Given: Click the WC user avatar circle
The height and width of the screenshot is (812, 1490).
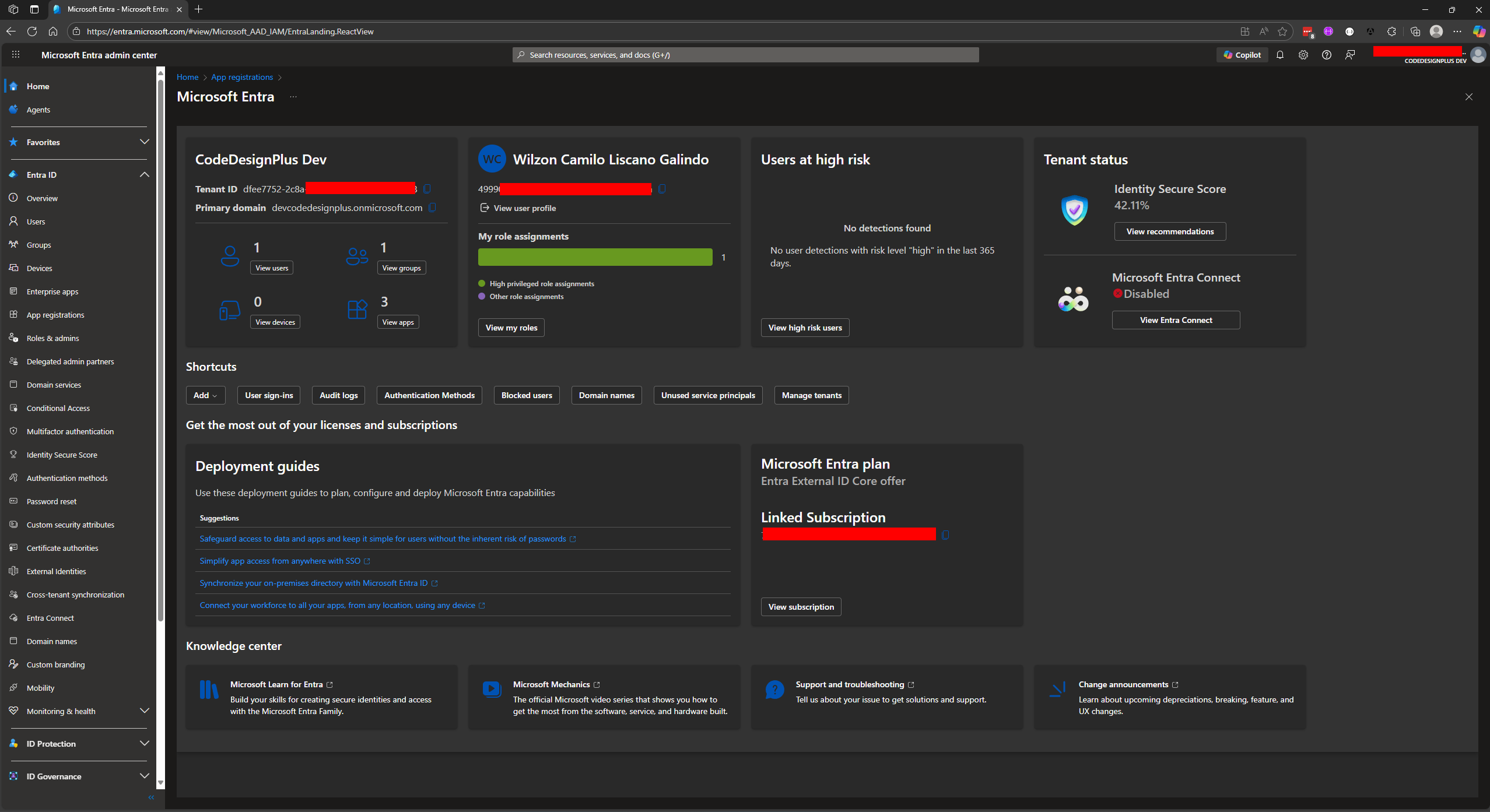Looking at the screenshot, I should click(492, 159).
